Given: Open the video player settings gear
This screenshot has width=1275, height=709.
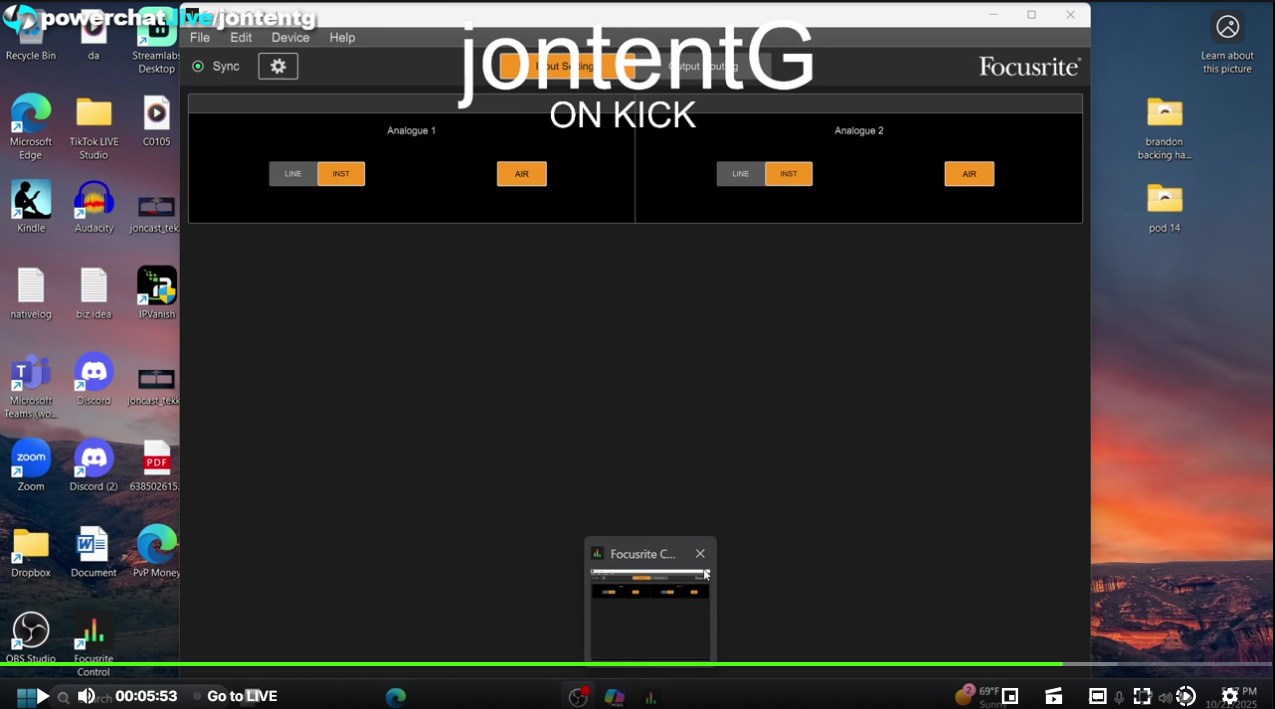Looking at the screenshot, I should [1230, 696].
